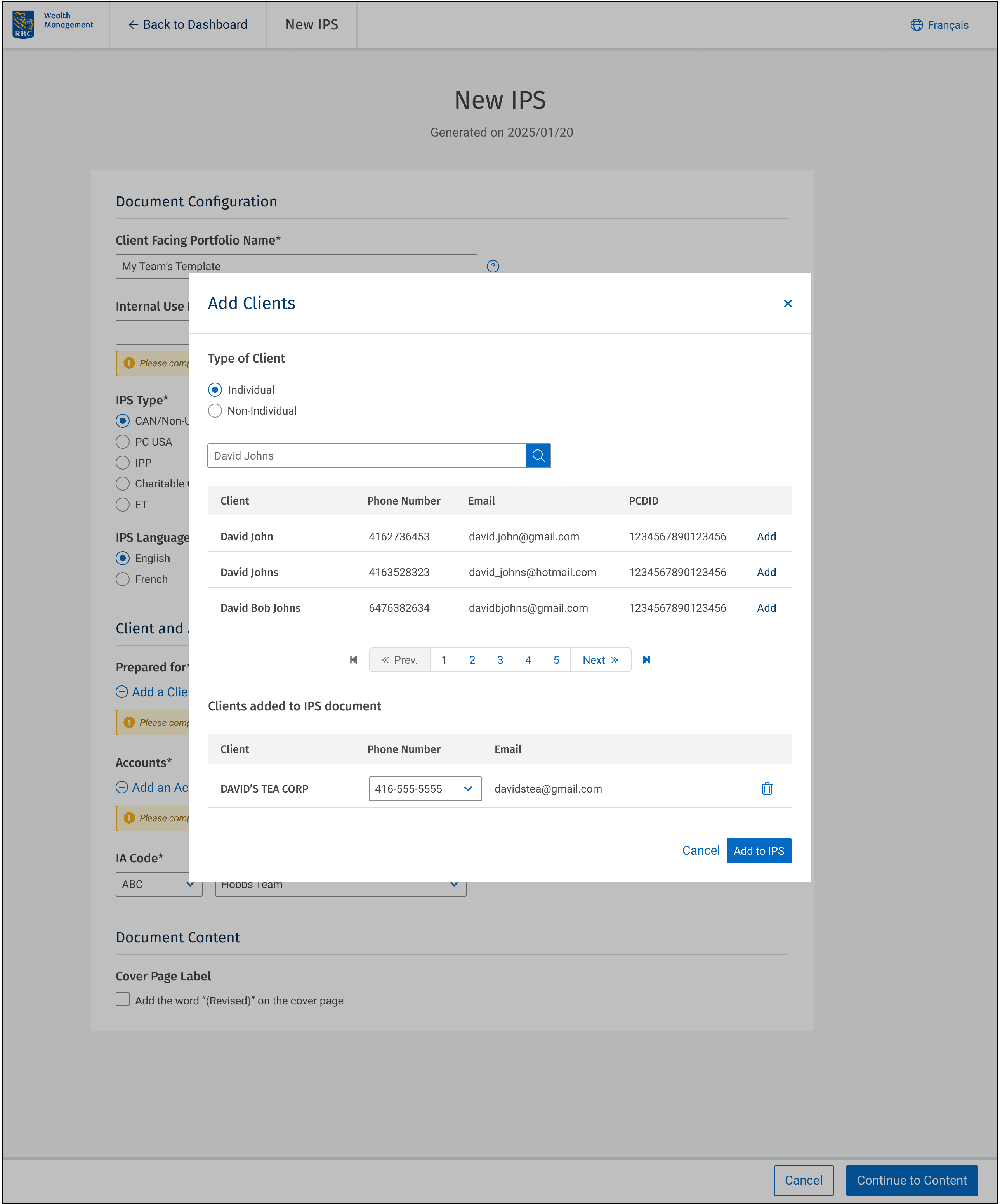This screenshot has height=1204, width=1000.
Task: Click the Add to IPS button
Action: [x=758, y=851]
